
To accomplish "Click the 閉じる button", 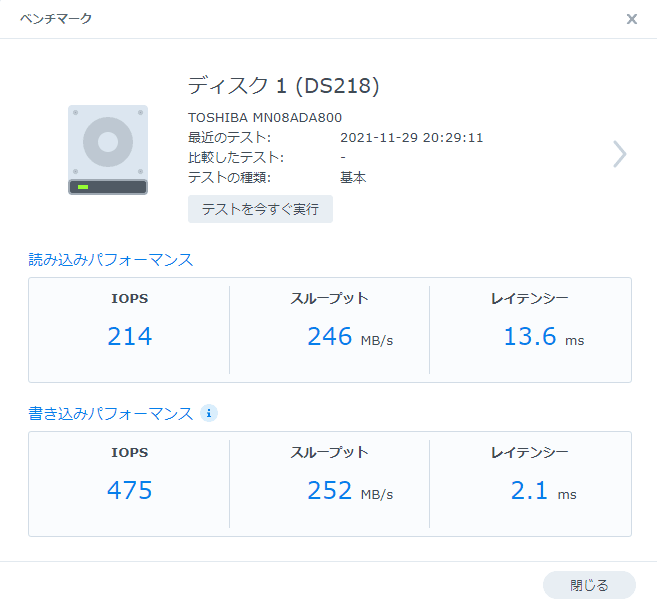I will point(589,585).
